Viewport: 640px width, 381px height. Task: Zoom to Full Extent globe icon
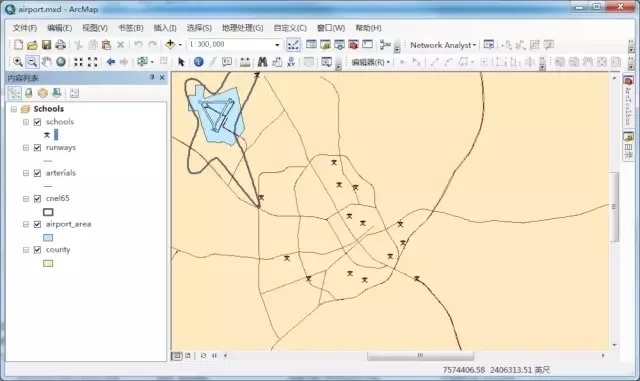pos(61,62)
